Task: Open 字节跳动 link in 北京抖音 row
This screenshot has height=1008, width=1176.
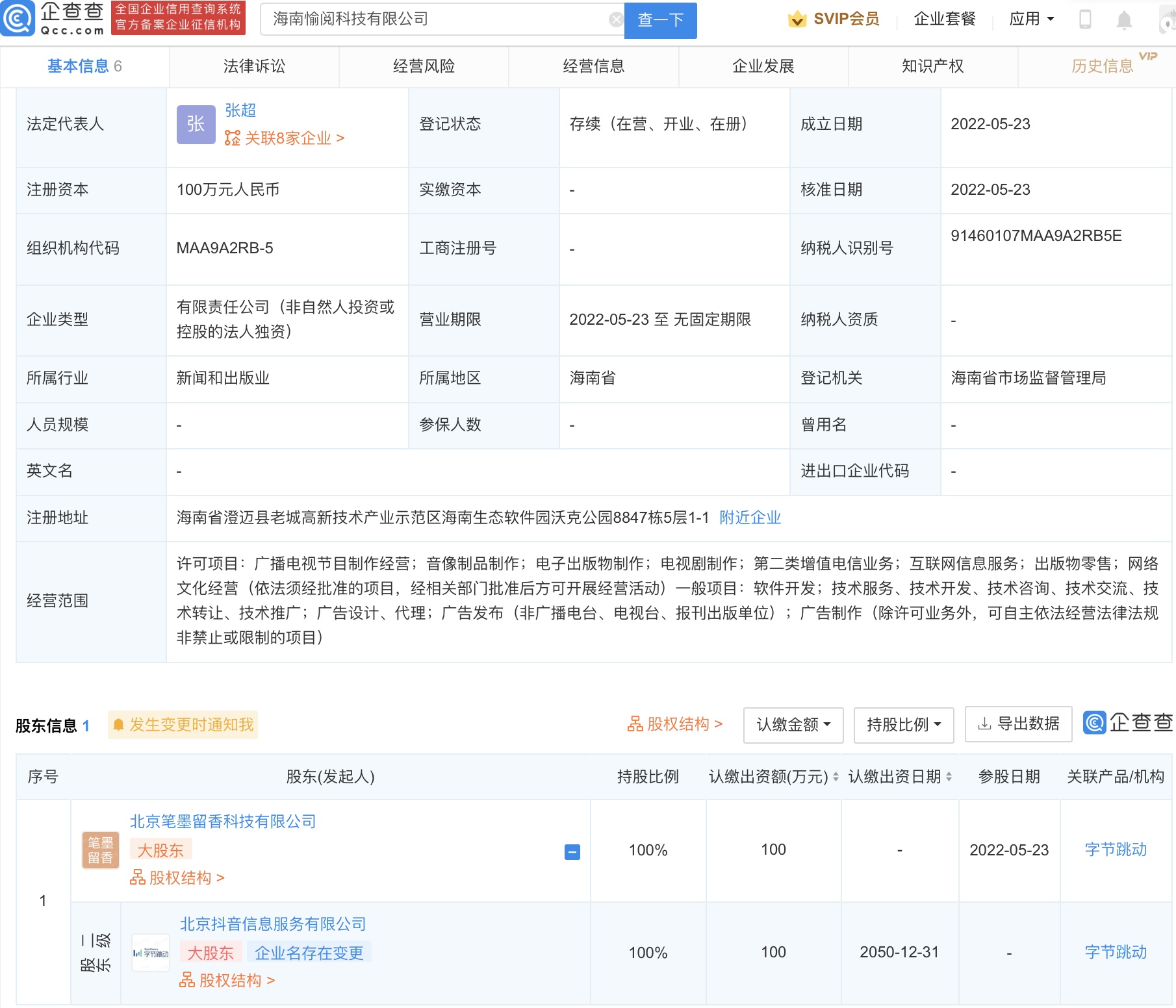Action: coord(1116,952)
